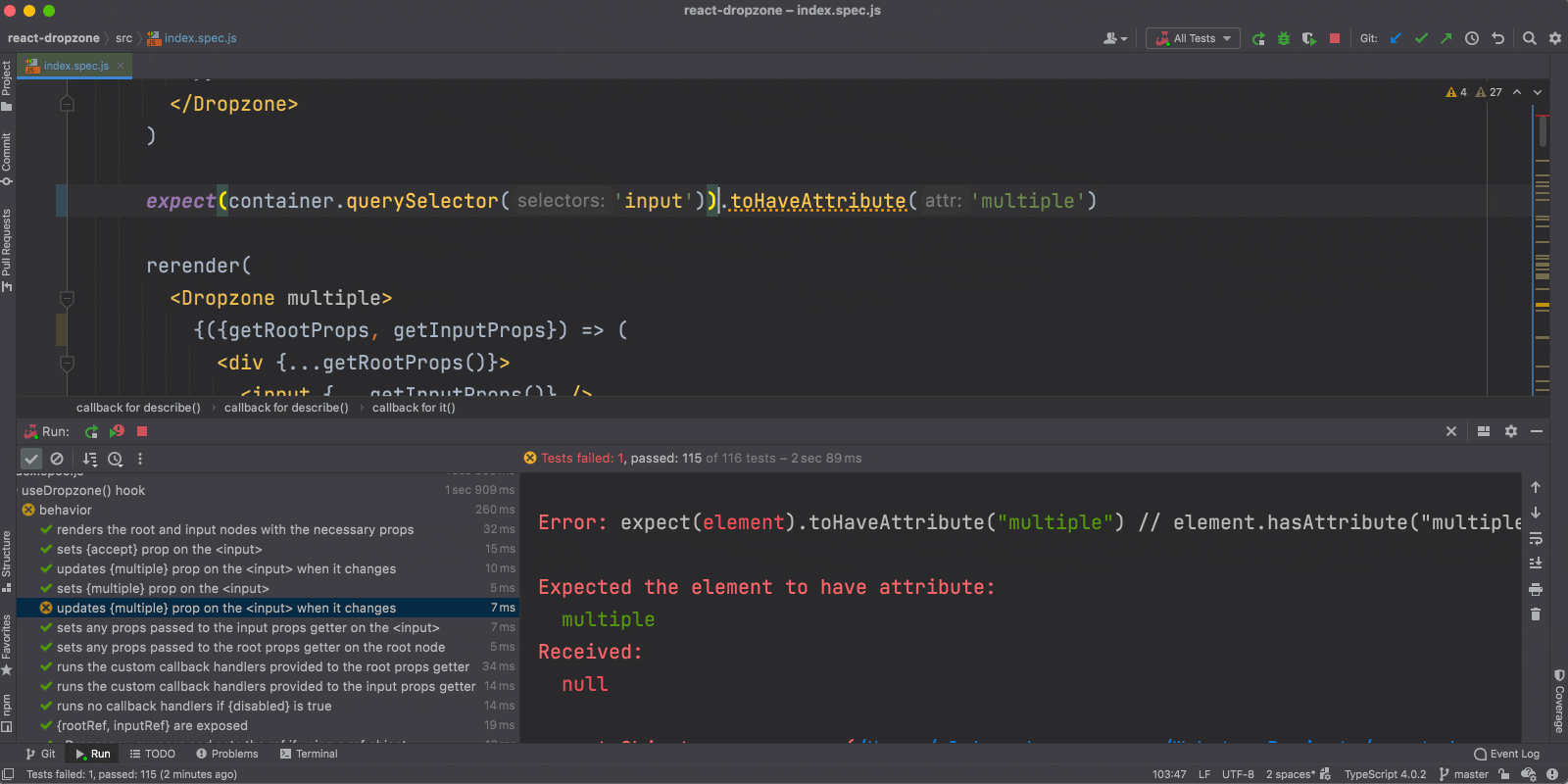Open Project tool window
The height and width of the screenshot is (784, 1568).
point(7,86)
